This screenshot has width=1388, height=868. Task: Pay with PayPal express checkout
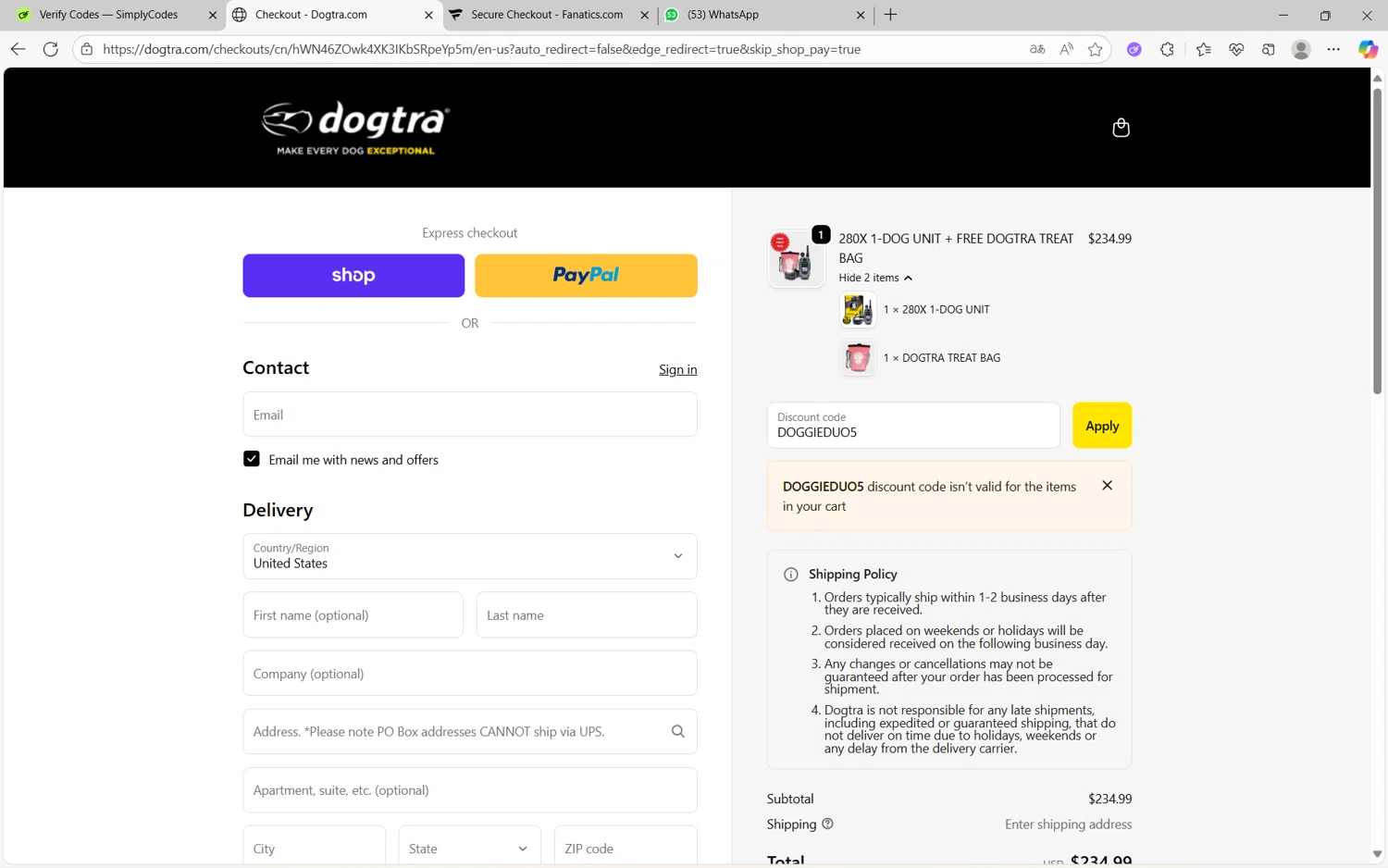(x=586, y=276)
